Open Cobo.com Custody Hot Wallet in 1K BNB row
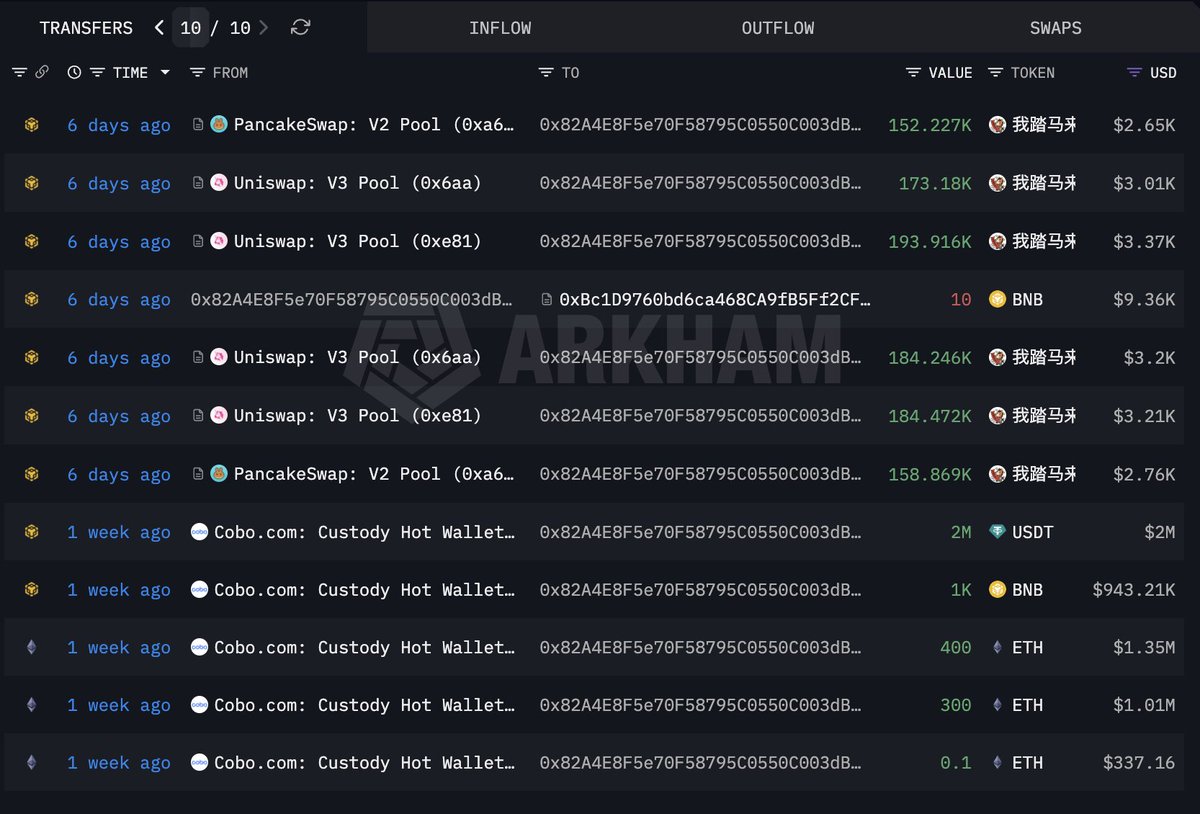The width and height of the screenshot is (1200, 814). click(365, 590)
